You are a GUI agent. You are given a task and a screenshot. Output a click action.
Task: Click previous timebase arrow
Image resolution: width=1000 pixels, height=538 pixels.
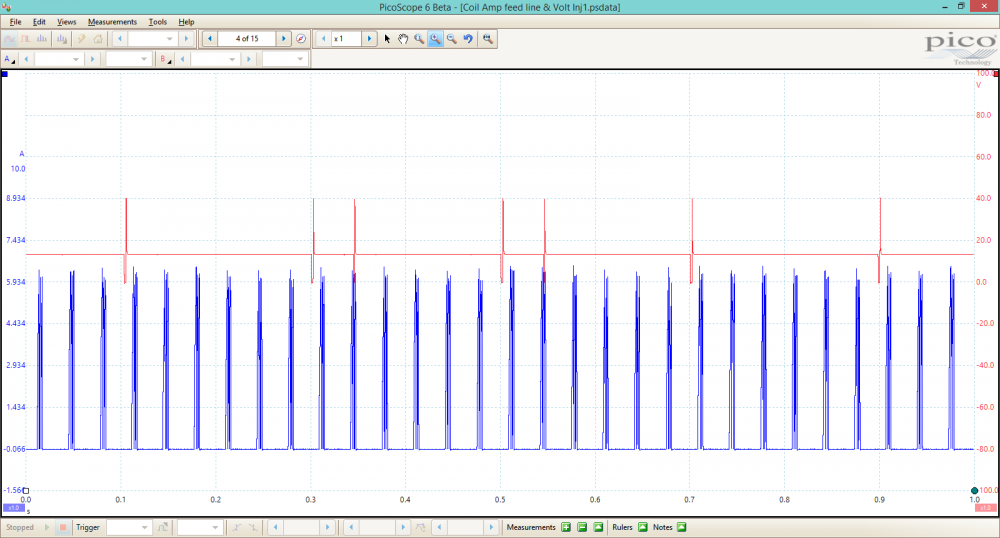click(x=120, y=39)
